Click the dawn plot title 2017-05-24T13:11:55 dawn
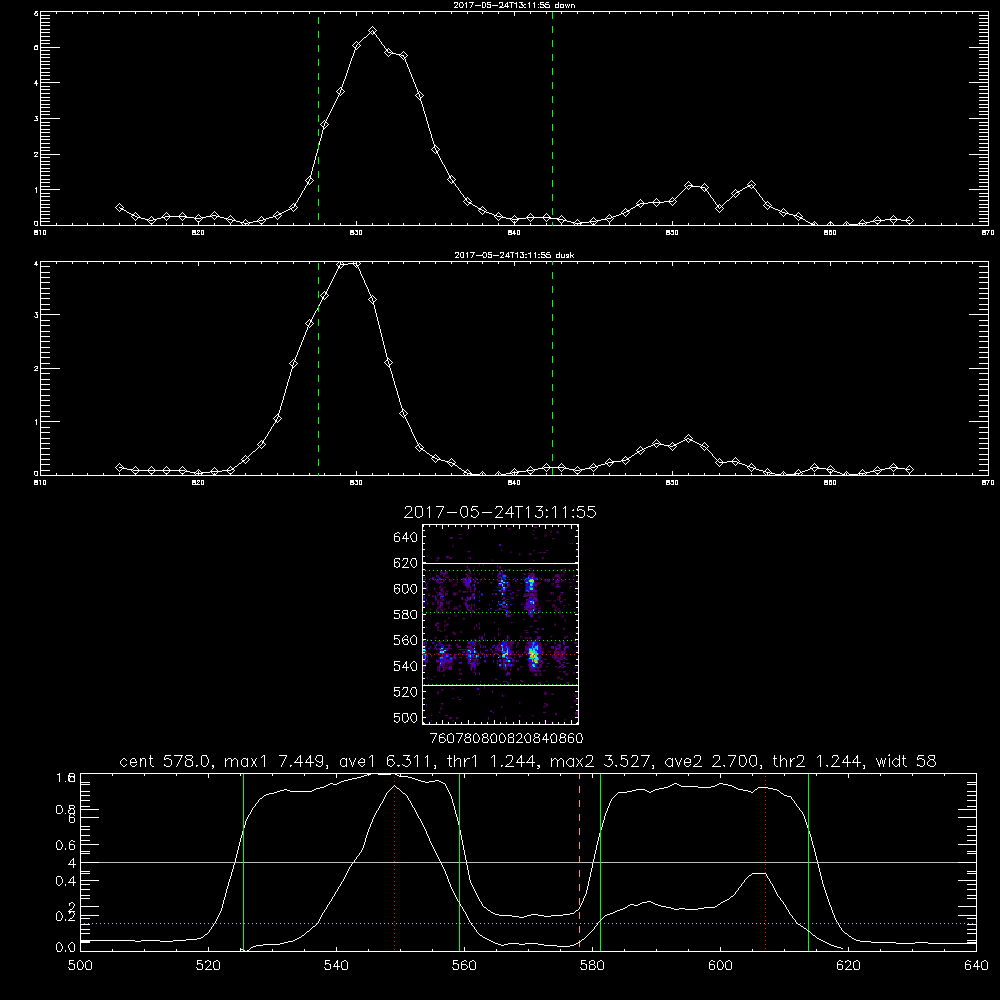The image size is (1000, 1000). click(514, 5)
